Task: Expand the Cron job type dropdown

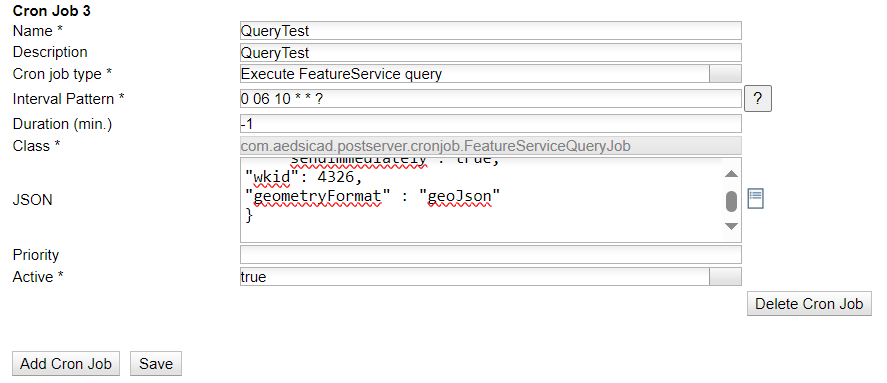Action: pyautogui.click(x=725, y=74)
